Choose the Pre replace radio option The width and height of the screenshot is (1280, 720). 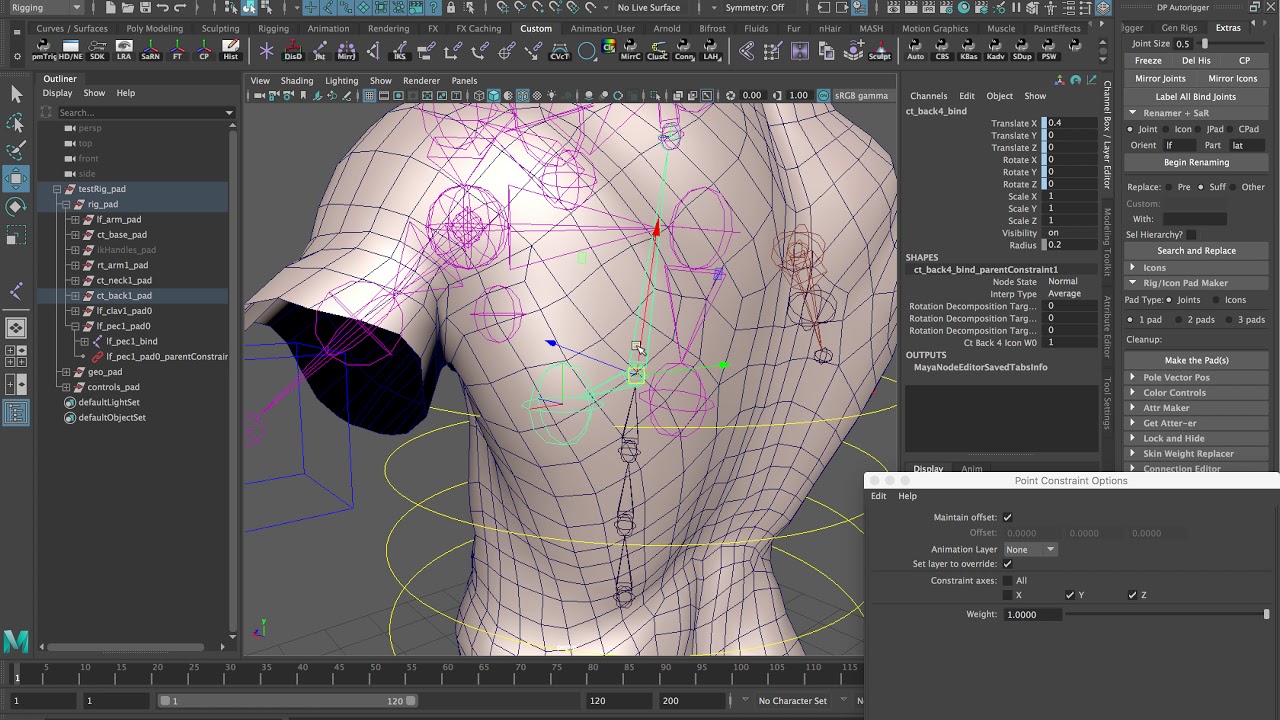[x=1170, y=187]
